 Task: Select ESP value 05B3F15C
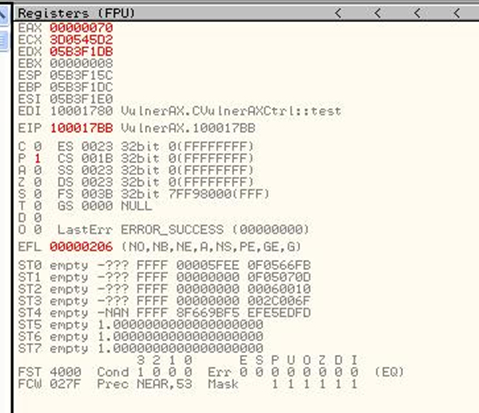click(81, 75)
